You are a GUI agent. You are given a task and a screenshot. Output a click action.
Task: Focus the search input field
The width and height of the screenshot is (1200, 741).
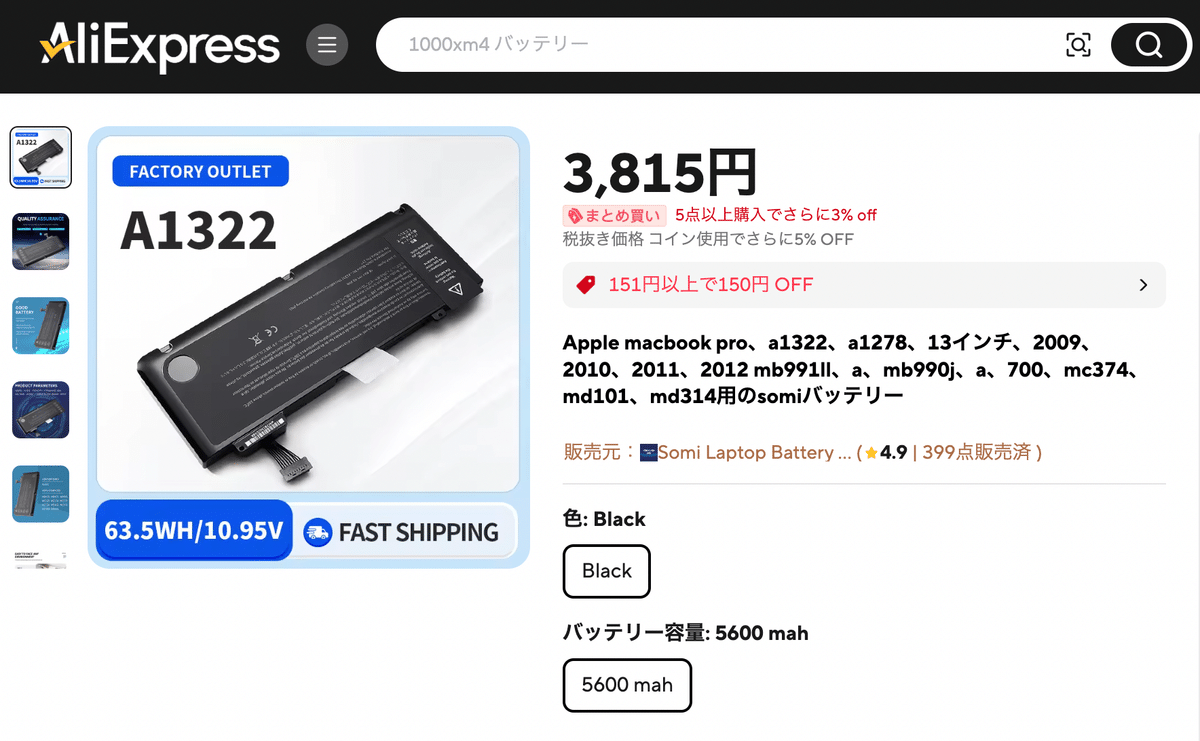point(720,45)
